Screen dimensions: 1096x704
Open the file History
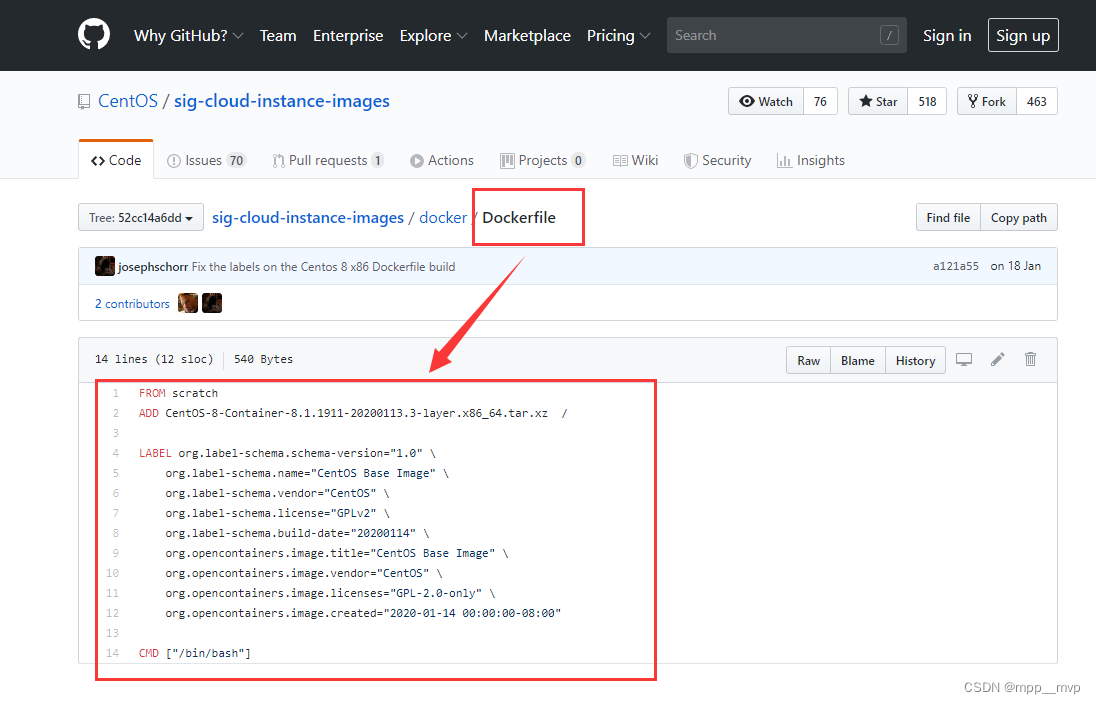tap(915, 360)
